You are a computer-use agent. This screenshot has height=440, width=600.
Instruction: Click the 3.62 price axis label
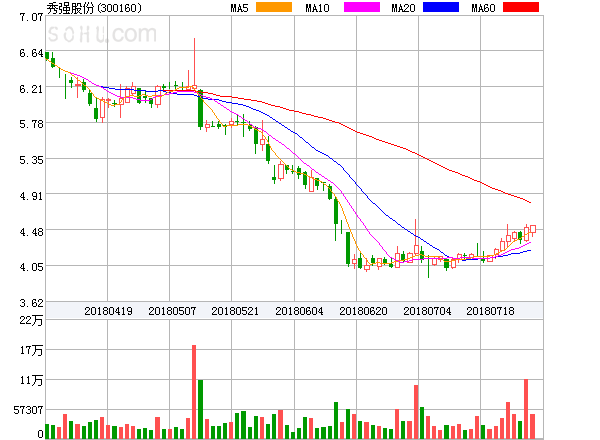pos(31,303)
